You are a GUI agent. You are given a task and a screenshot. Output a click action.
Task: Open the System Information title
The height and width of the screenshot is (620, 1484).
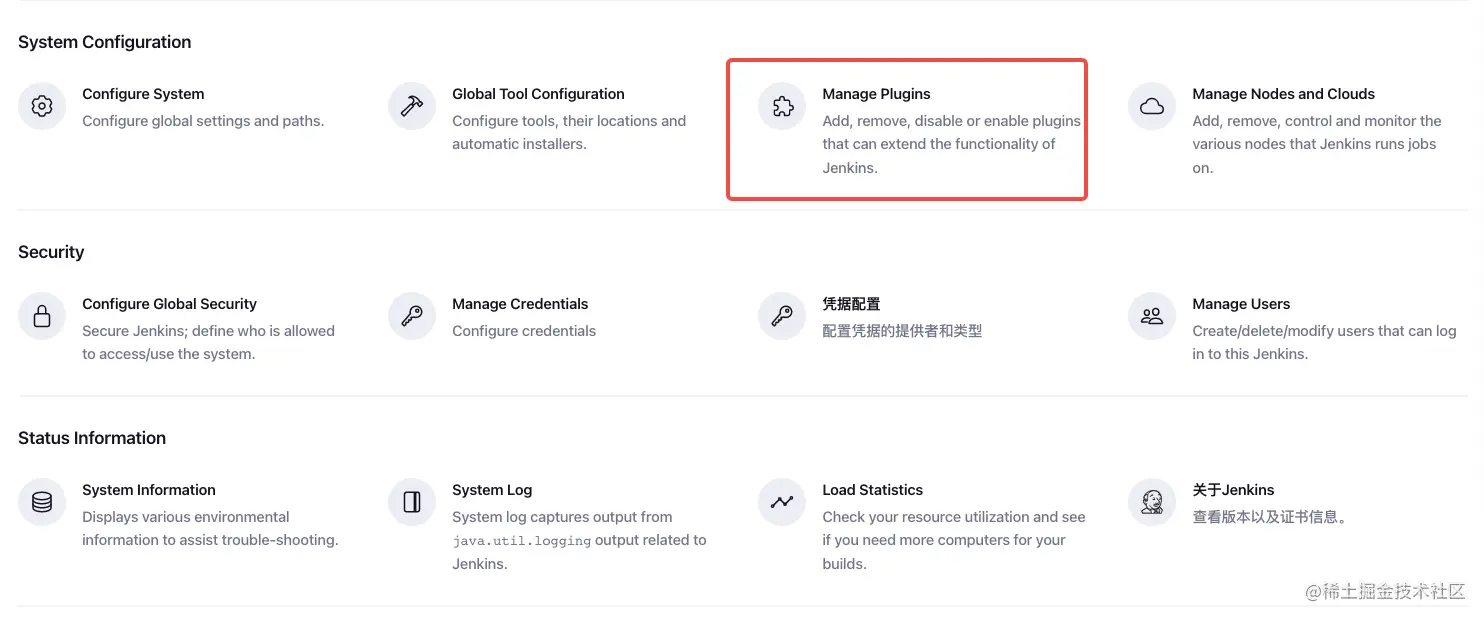[149, 490]
